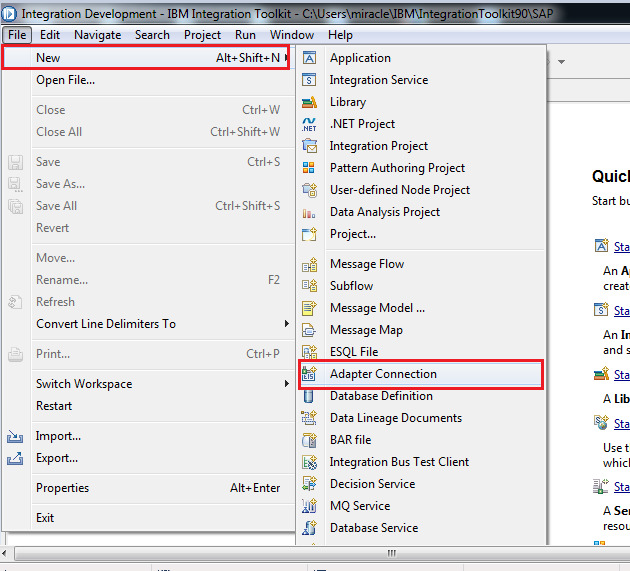
Task: Click the scrollbar left arrow
Action: coord(5,553)
